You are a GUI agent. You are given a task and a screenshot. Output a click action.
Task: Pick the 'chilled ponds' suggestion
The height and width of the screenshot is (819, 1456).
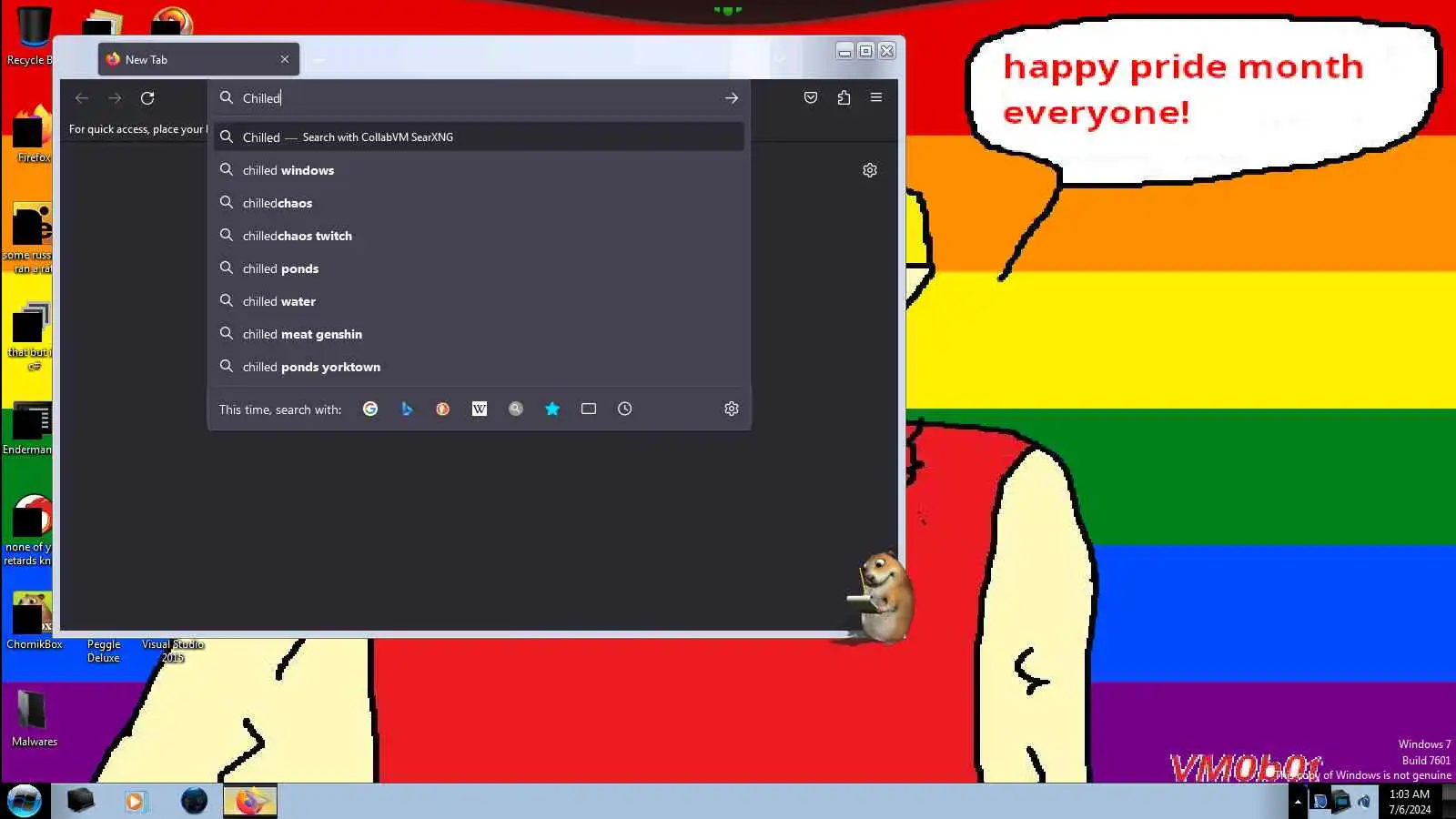coord(480,268)
